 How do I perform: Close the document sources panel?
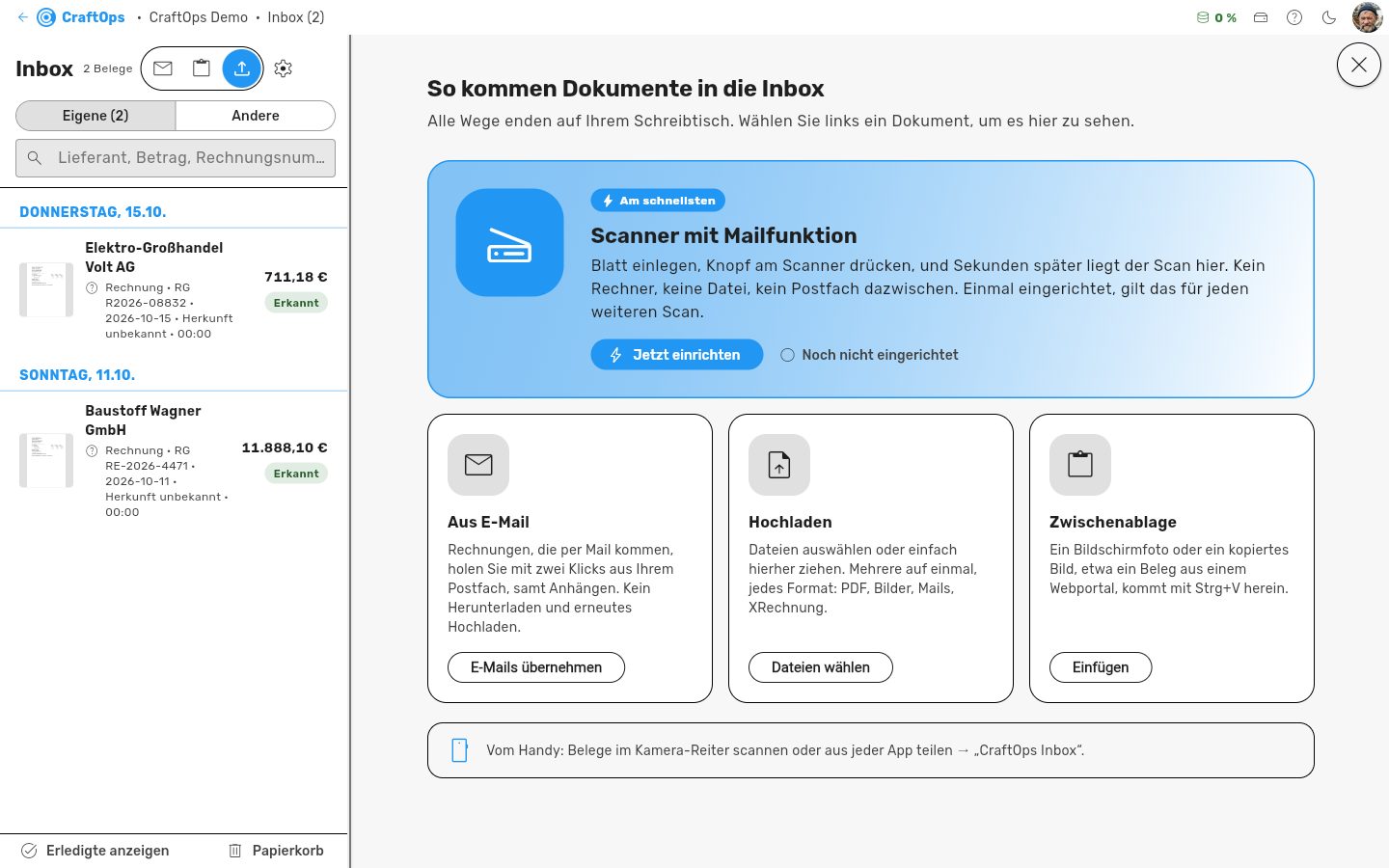pos(1359,65)
